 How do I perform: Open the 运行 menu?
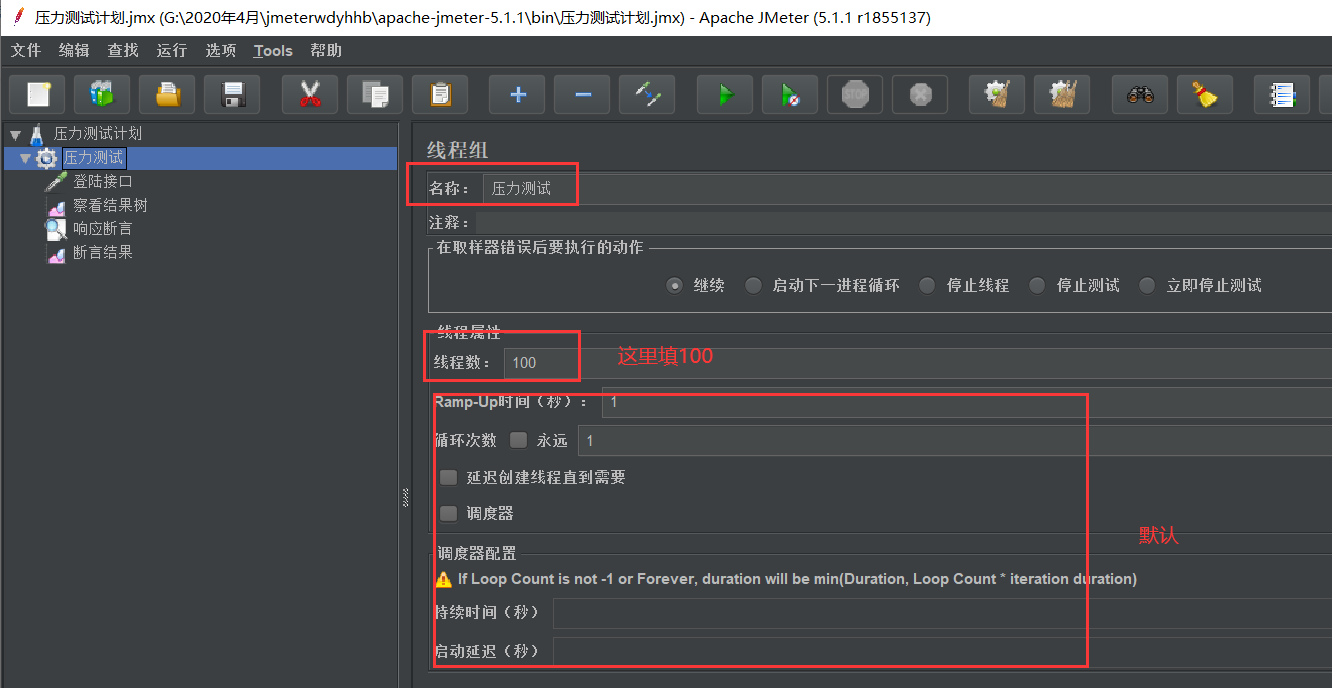(172, 50)
